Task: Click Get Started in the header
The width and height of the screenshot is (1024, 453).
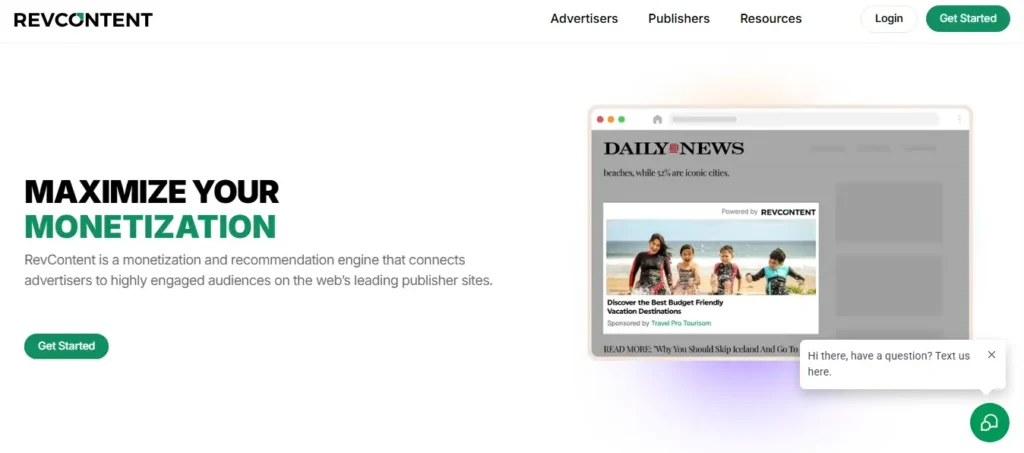Action: 968,19
